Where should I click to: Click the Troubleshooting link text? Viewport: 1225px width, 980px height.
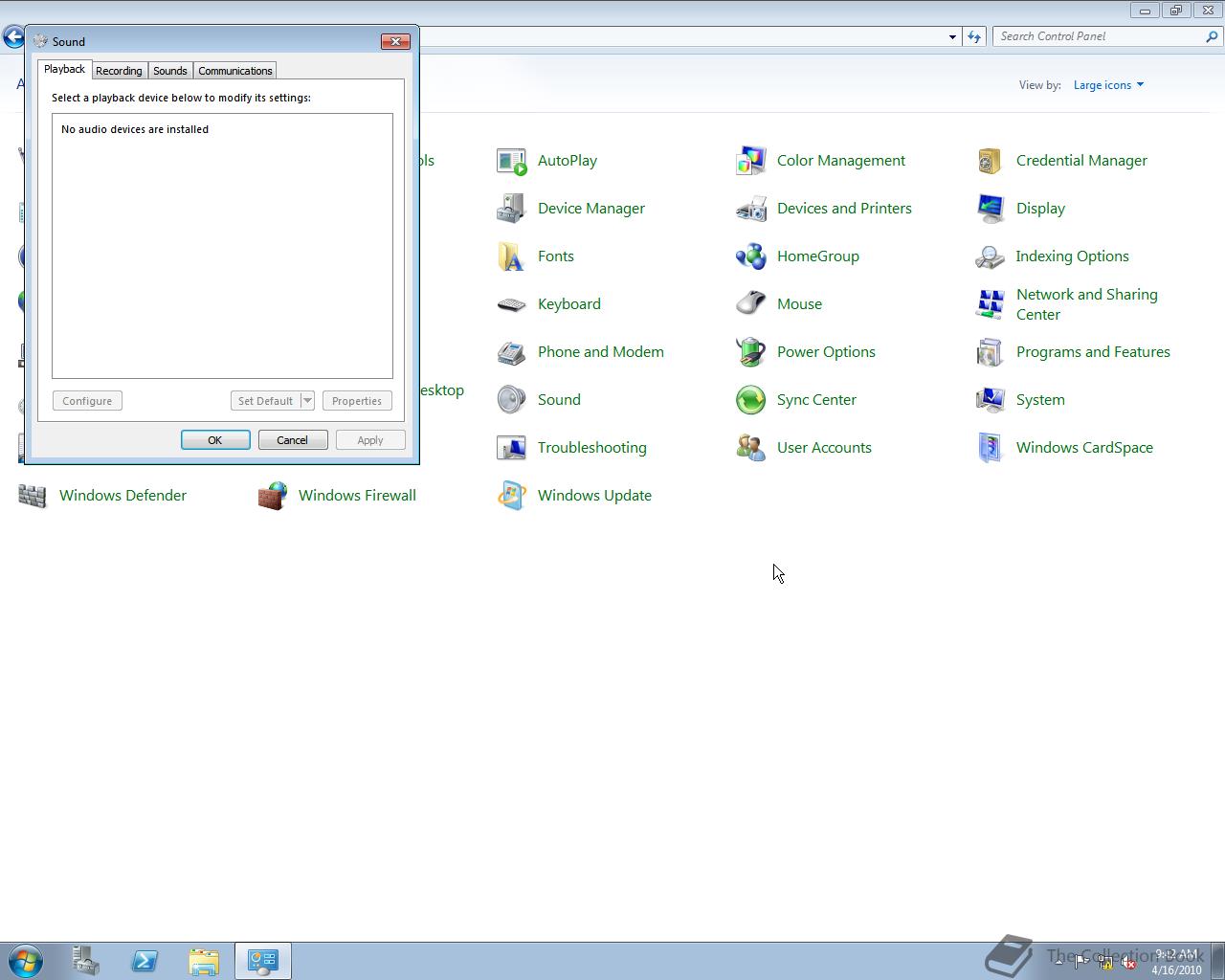coord(592,448)
